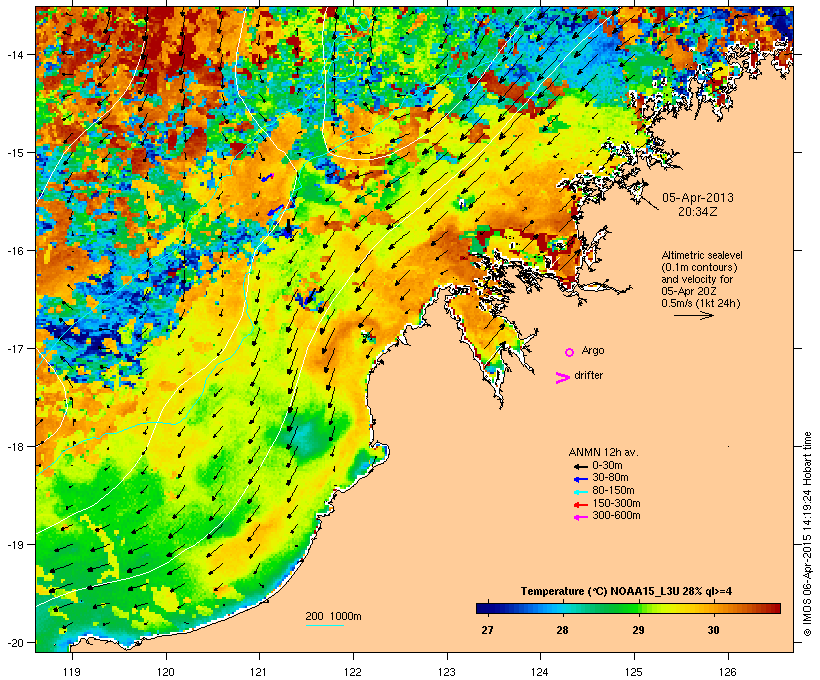This screenshot has height=680, width=820.
Task: Click the colorbar tick label '28'
Action: pos(562,630)
